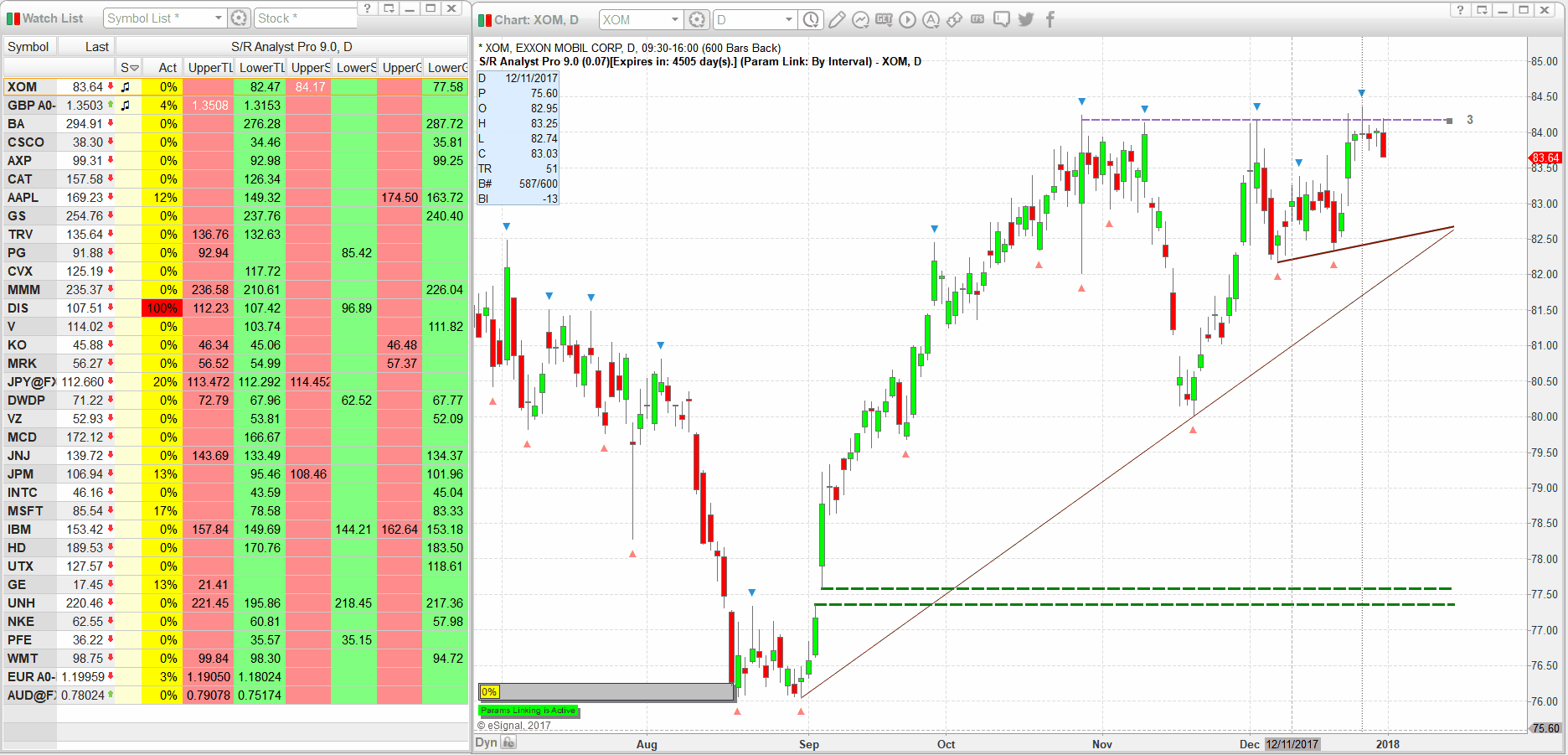The image size is (1568, 755).
Task: Select the AAPL row in Watch List
Action: click(x=235, y=198)
